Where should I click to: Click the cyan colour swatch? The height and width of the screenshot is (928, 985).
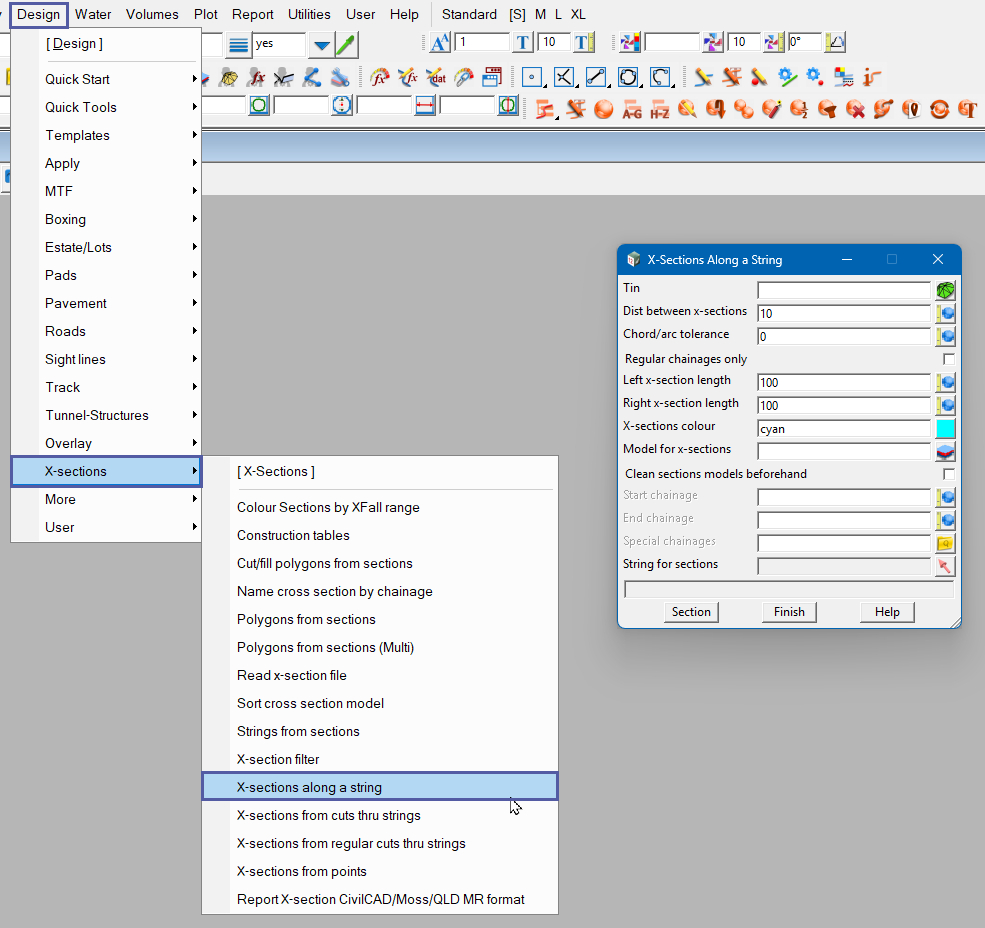click(945, 429)
